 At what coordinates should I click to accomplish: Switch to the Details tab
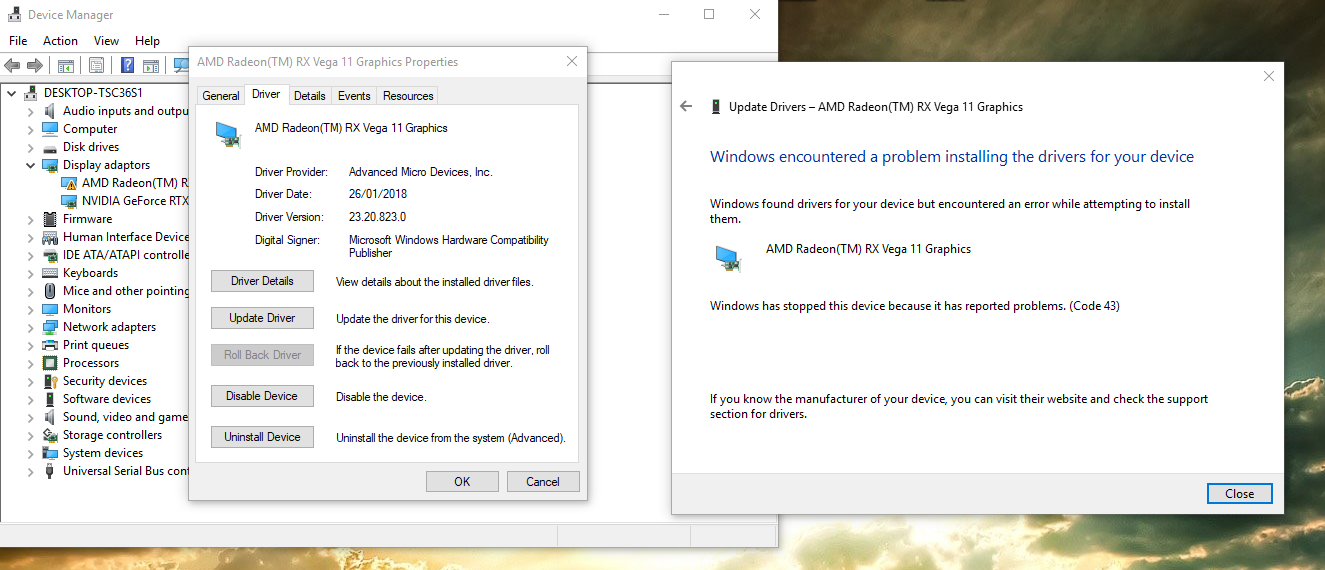[x=310, y=96]
